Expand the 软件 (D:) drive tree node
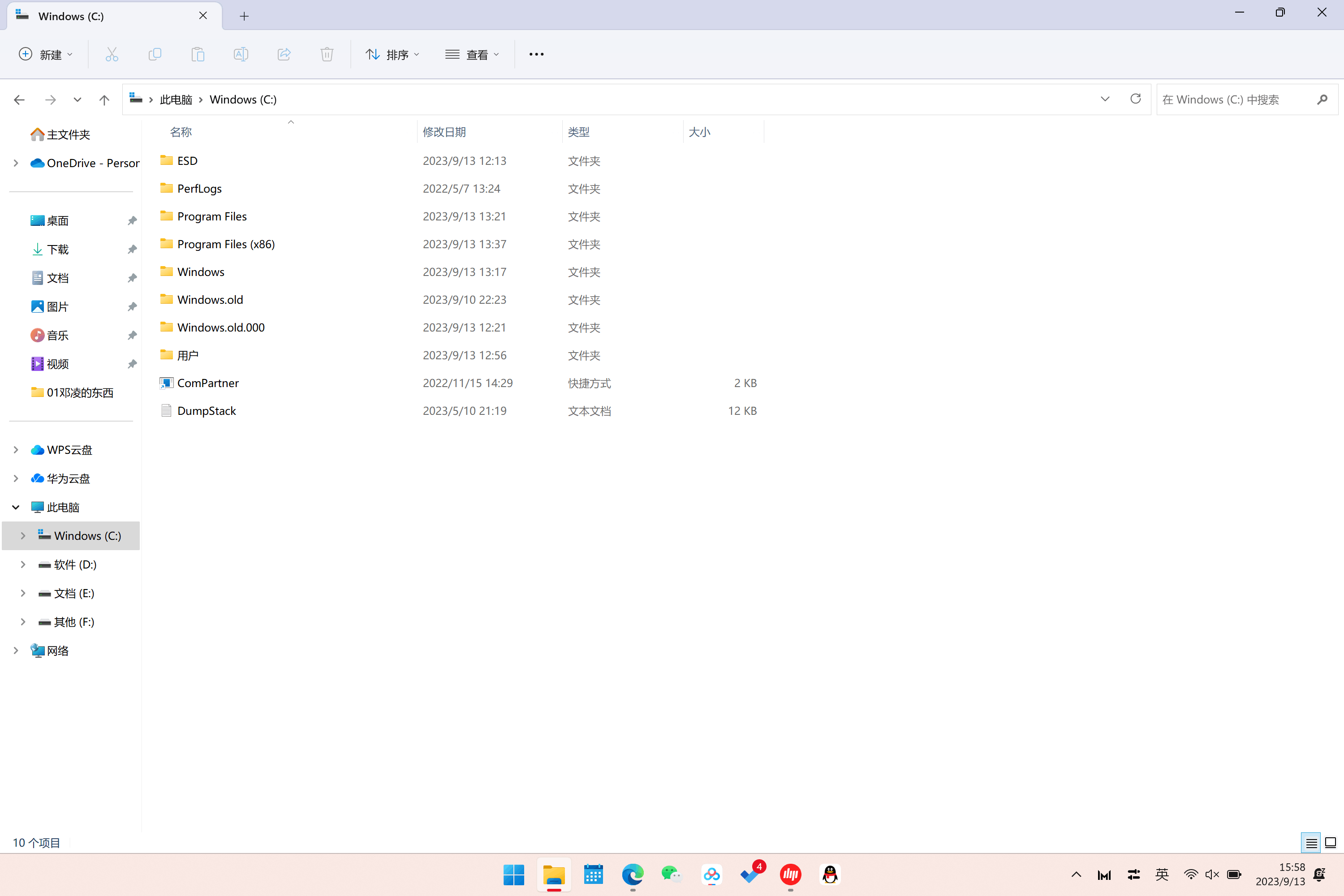The image size is (1344, 896). pyautogui.click(x=23, y=564)
